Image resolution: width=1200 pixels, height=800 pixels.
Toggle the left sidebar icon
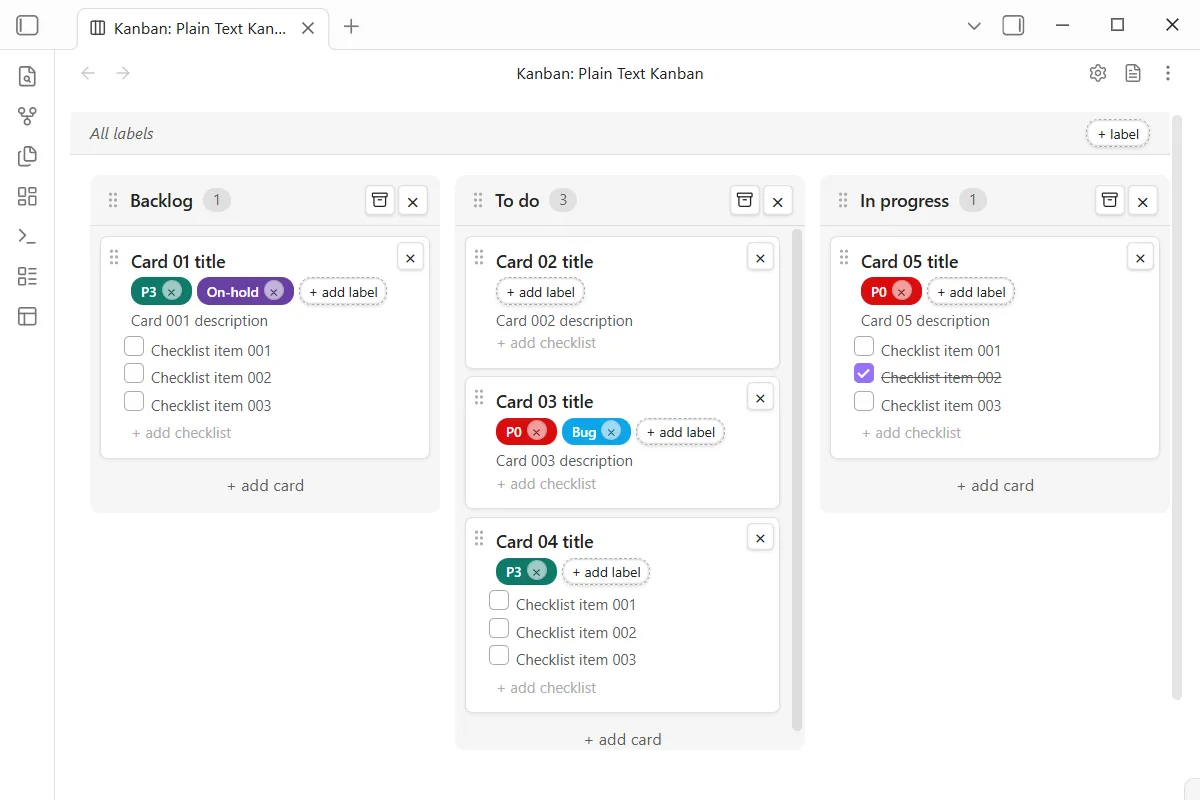28,26
